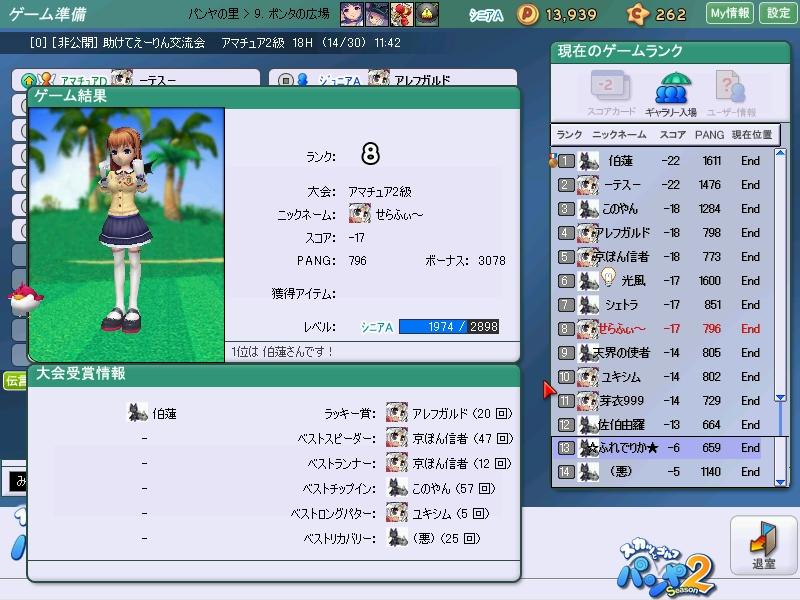The image size is (800, 600).
Task: Open the 設定 settings button
Action: pyautogui.click(x=778, y=13)
